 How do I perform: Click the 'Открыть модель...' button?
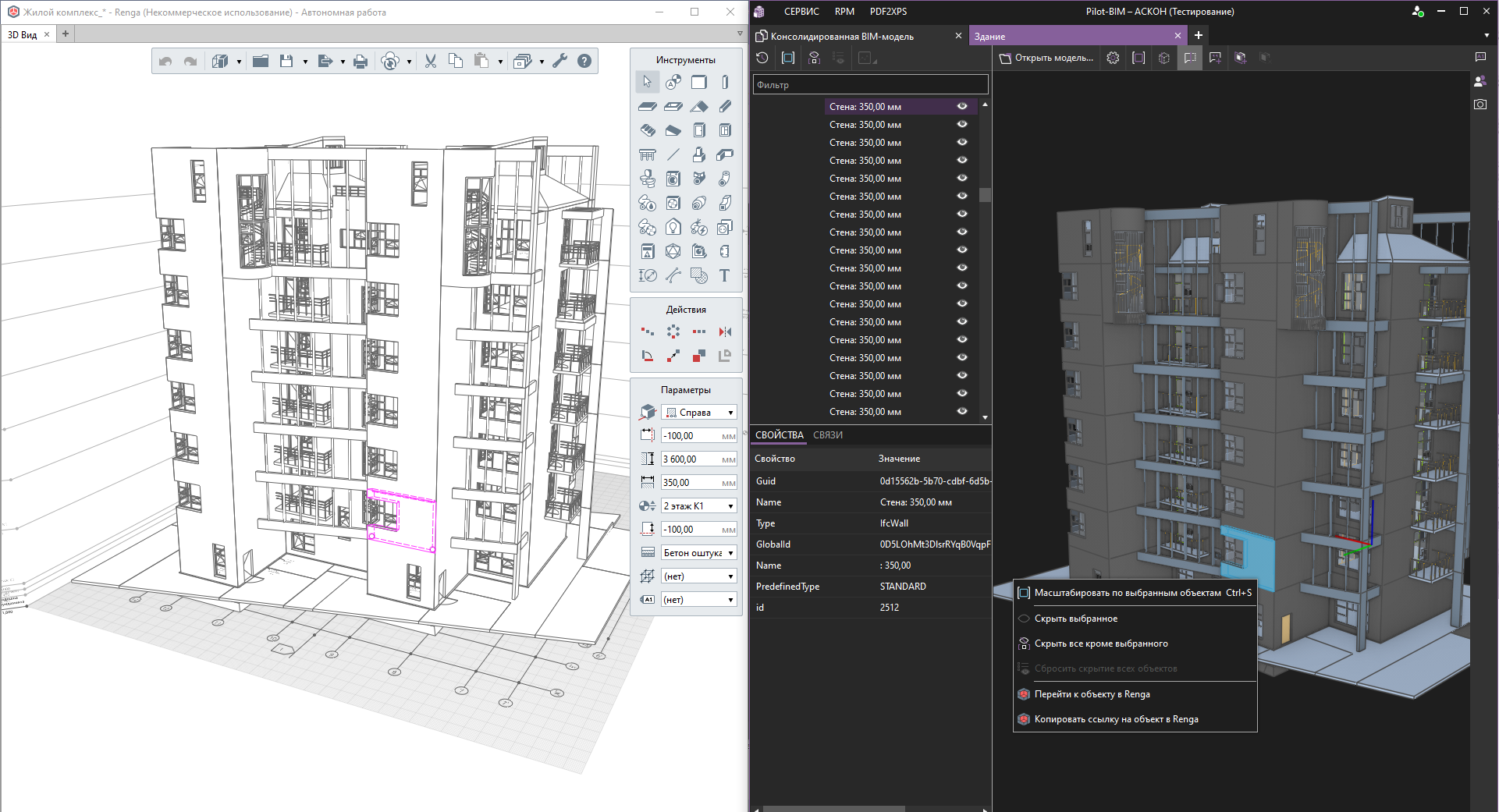(x=1047, y=58)
